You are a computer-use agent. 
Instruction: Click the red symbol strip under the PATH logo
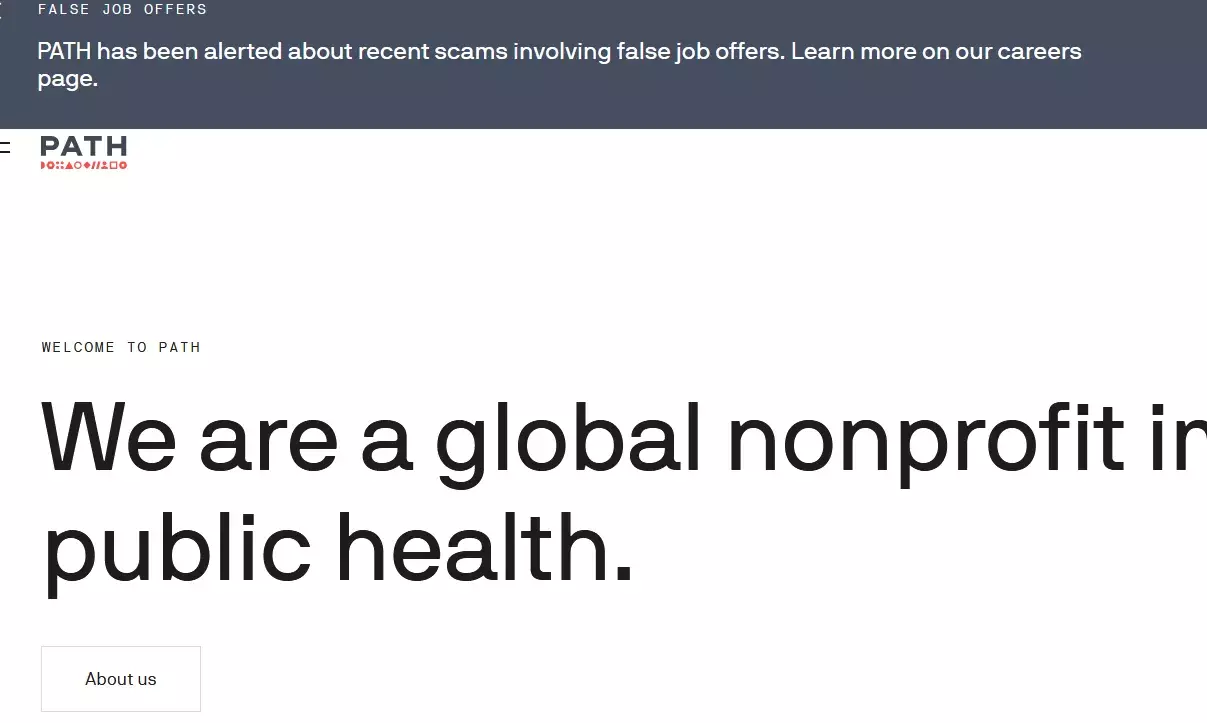click(84, 165)
